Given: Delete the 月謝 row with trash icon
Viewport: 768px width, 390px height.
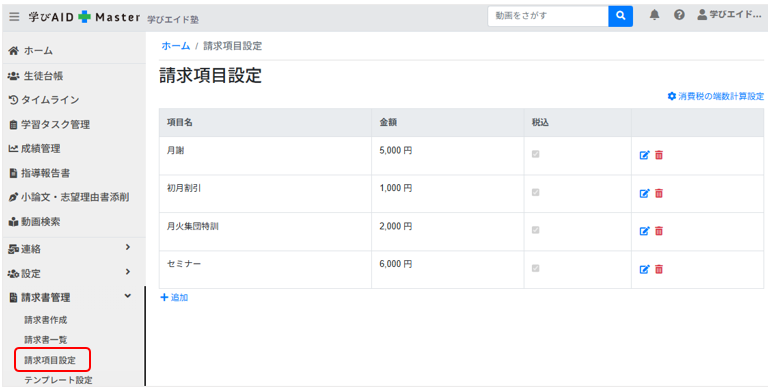Looking at the screenshot, I should pos(659,155).
